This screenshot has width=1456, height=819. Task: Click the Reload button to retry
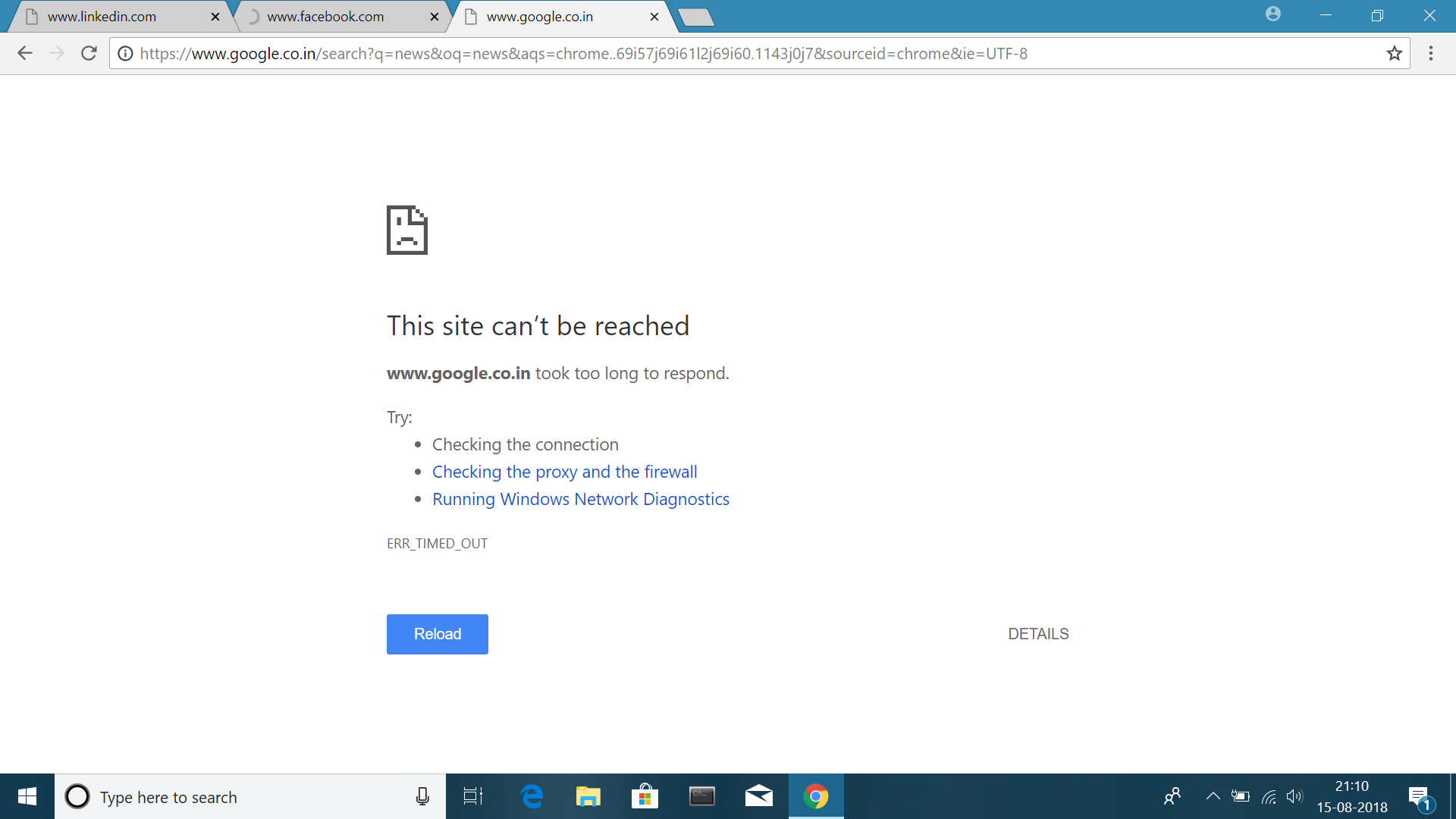pyautogui.click(x=437, y=633)
